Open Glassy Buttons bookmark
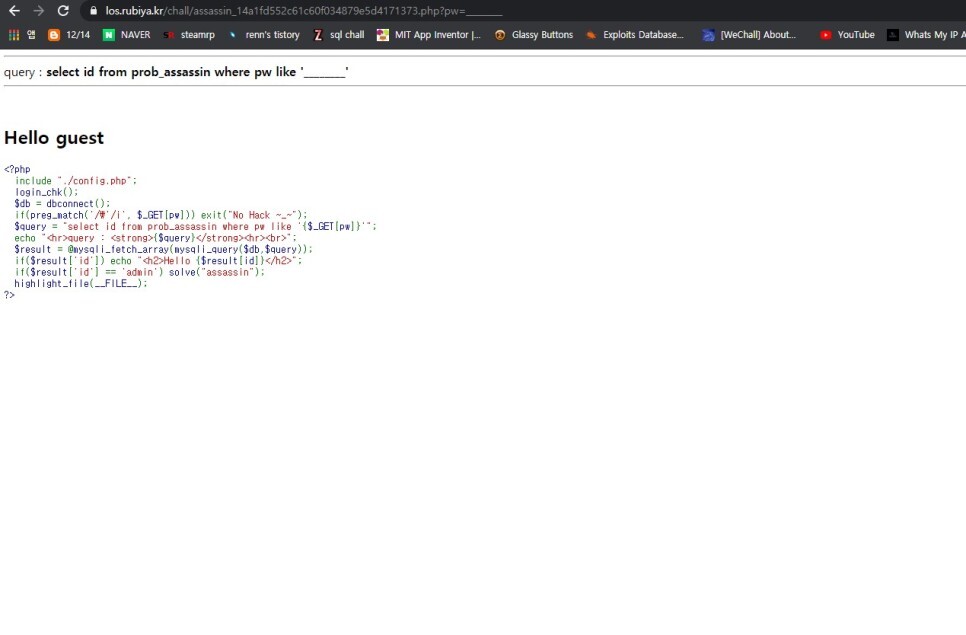 point(534,35)
